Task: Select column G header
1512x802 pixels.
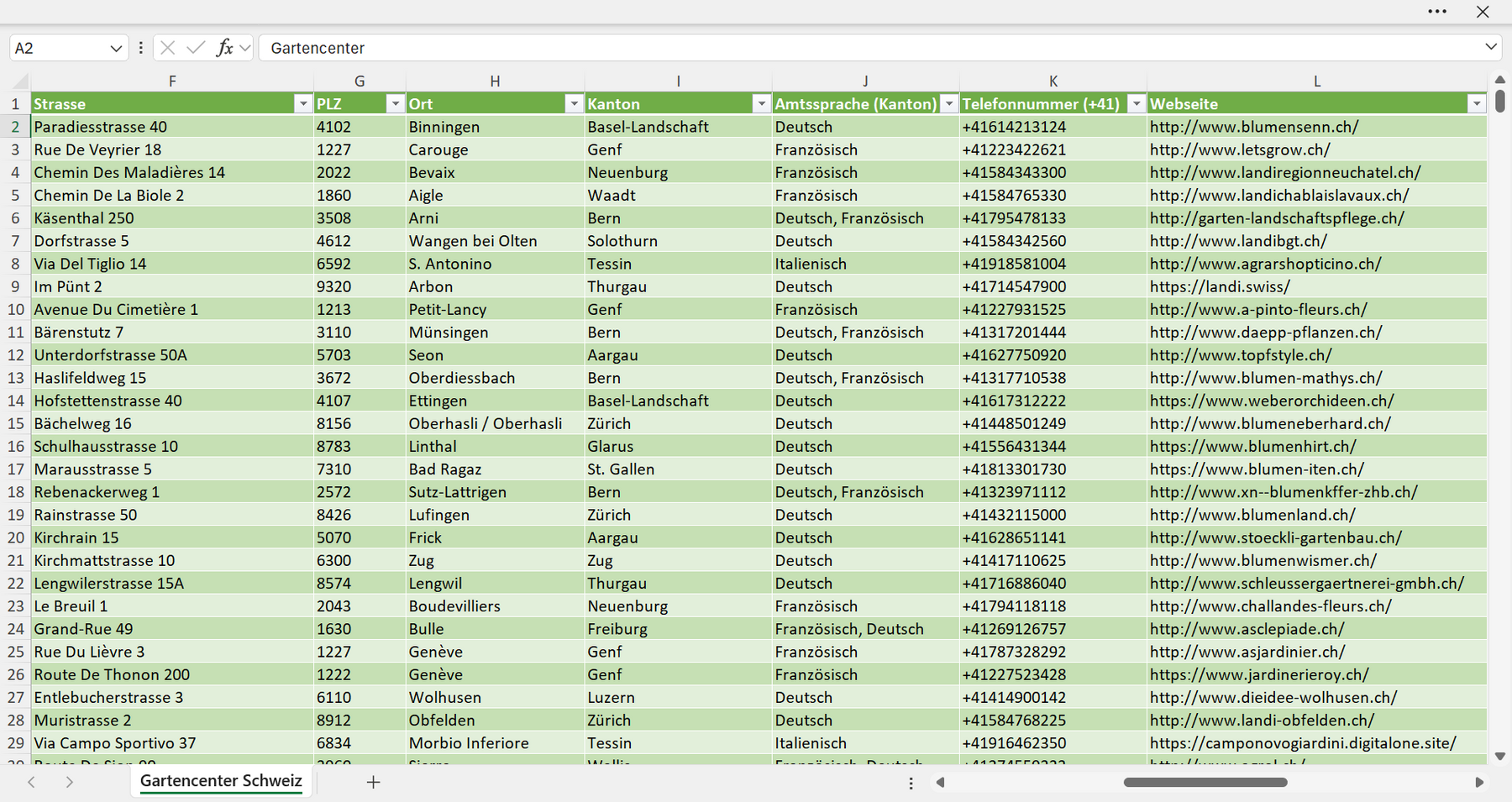Action: point(360,81)
